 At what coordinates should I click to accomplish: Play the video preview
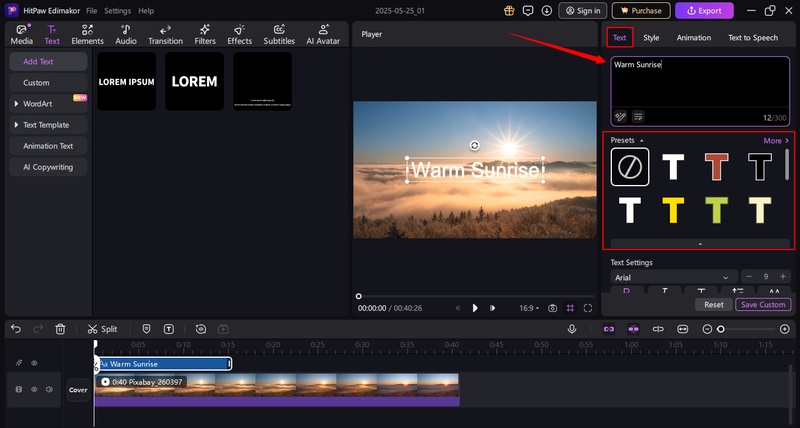coord(475,308)
